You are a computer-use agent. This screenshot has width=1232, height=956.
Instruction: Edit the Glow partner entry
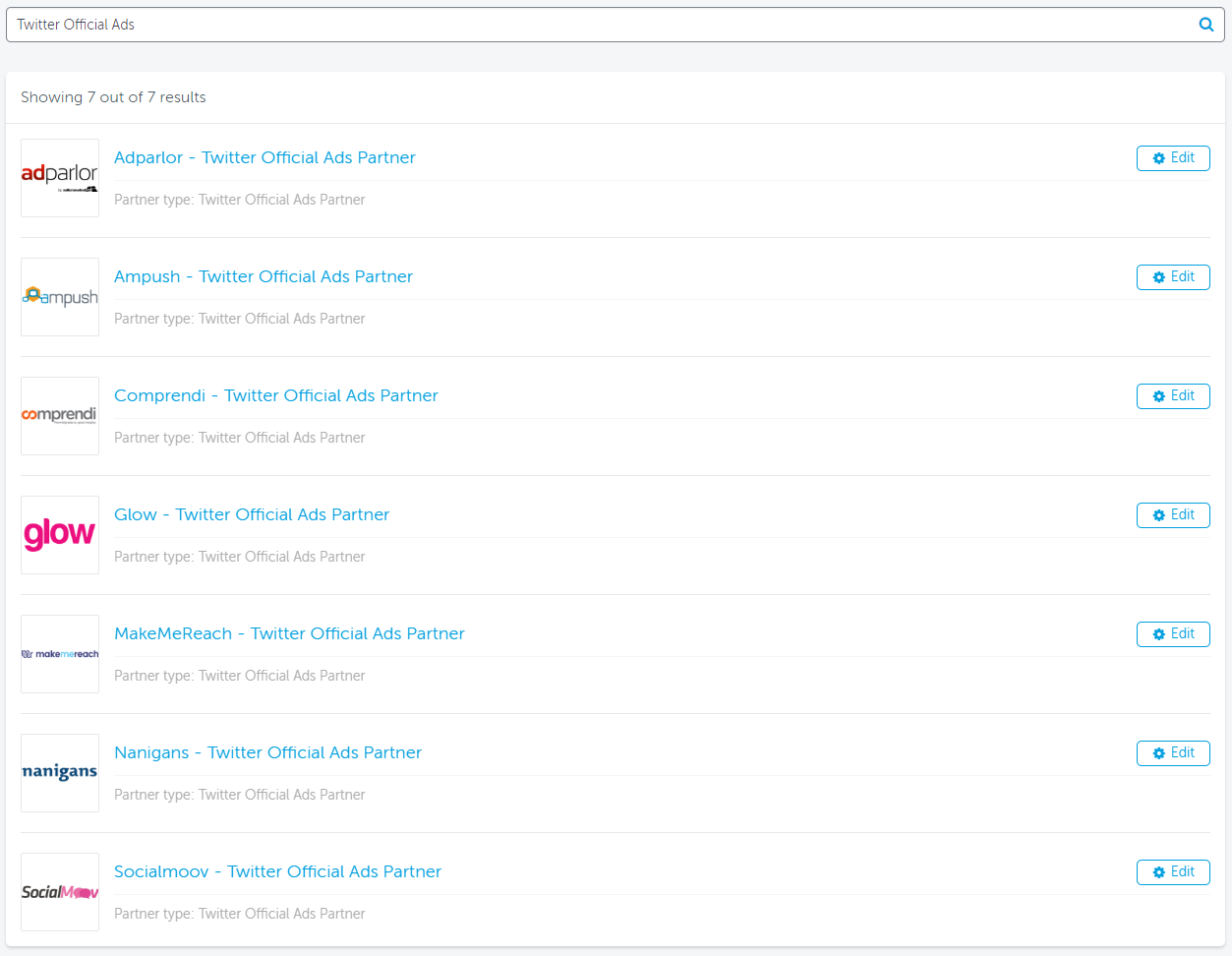tap(1173, 515)
